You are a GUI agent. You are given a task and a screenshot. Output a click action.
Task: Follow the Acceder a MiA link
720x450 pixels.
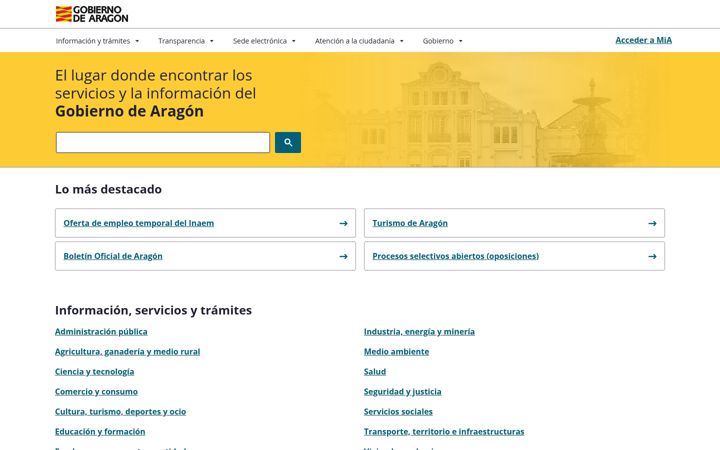tap(643, 40)
